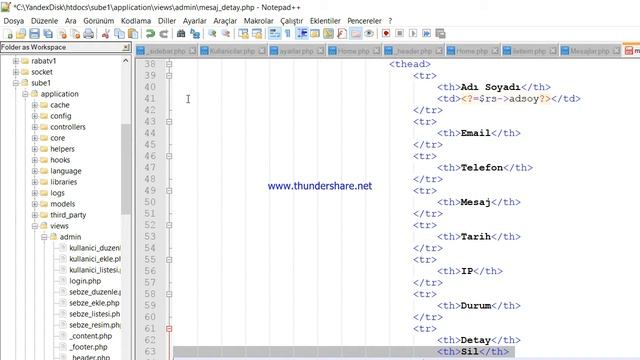This screenshot has height=360, width=640.
Task: Click the workspace tree scroll-up arrow
Action: (x=126, y=60)
